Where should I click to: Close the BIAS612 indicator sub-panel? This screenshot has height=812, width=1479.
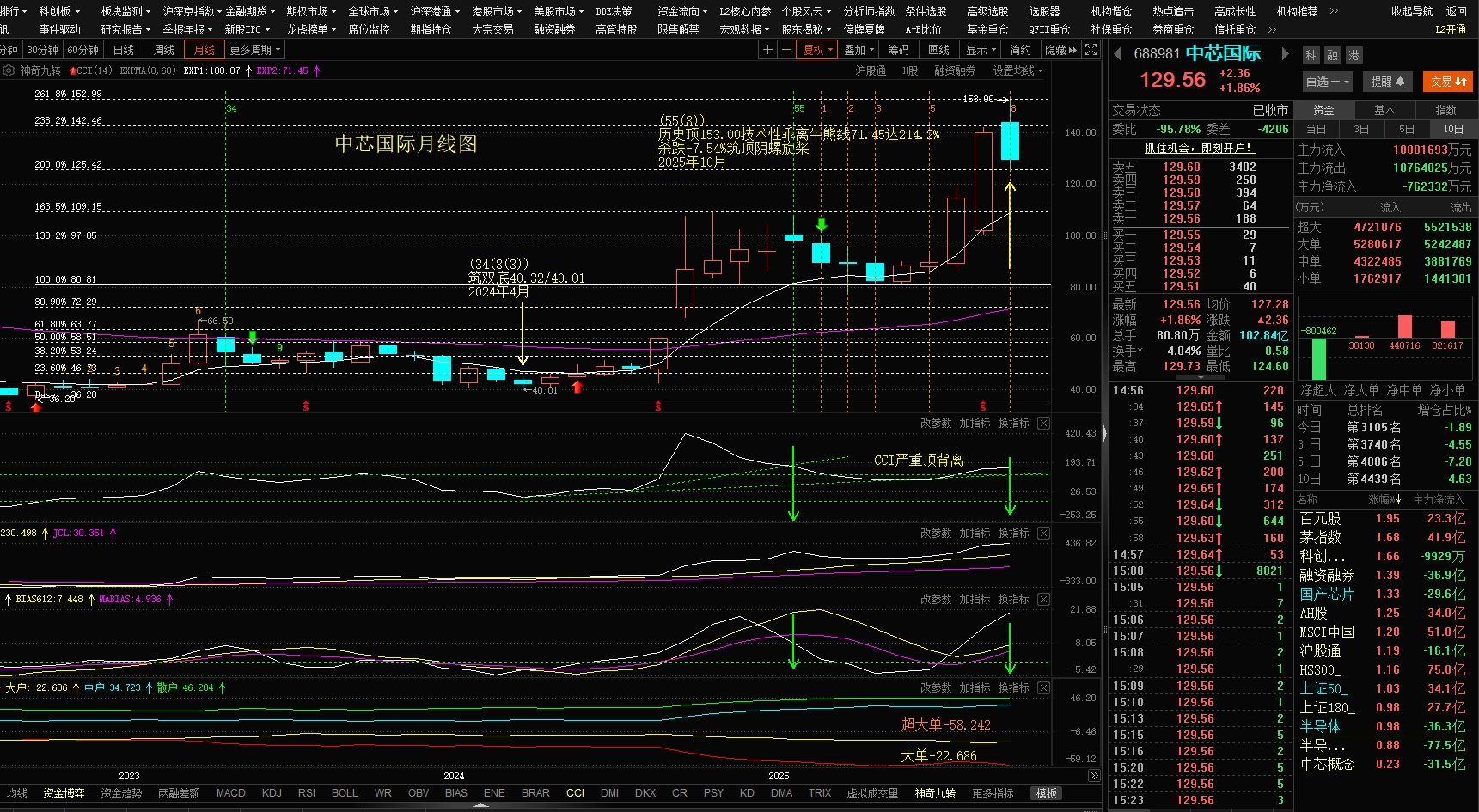pyautogui.click(x=1043, y=600)
